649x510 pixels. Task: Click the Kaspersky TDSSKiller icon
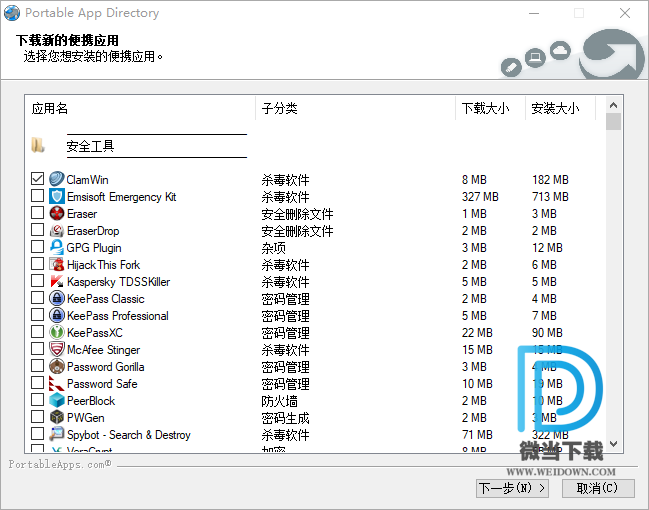[x=57, y=281]
